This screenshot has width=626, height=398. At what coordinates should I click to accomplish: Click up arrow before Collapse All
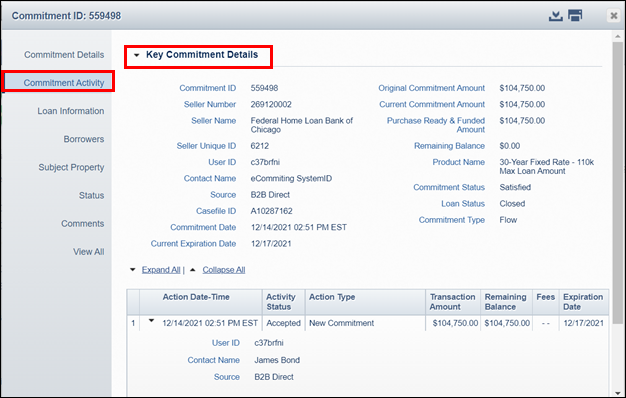[192, 270]
